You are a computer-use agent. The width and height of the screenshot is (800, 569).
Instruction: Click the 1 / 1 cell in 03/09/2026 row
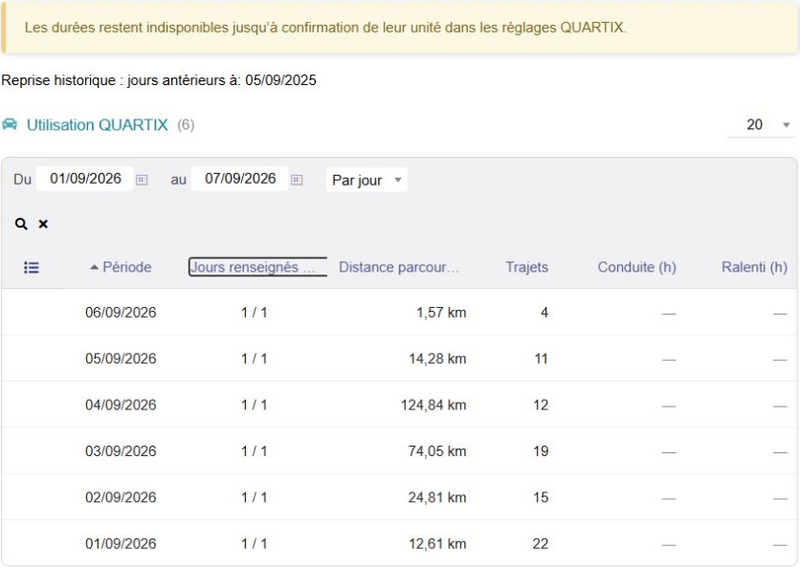click(254, 451)
